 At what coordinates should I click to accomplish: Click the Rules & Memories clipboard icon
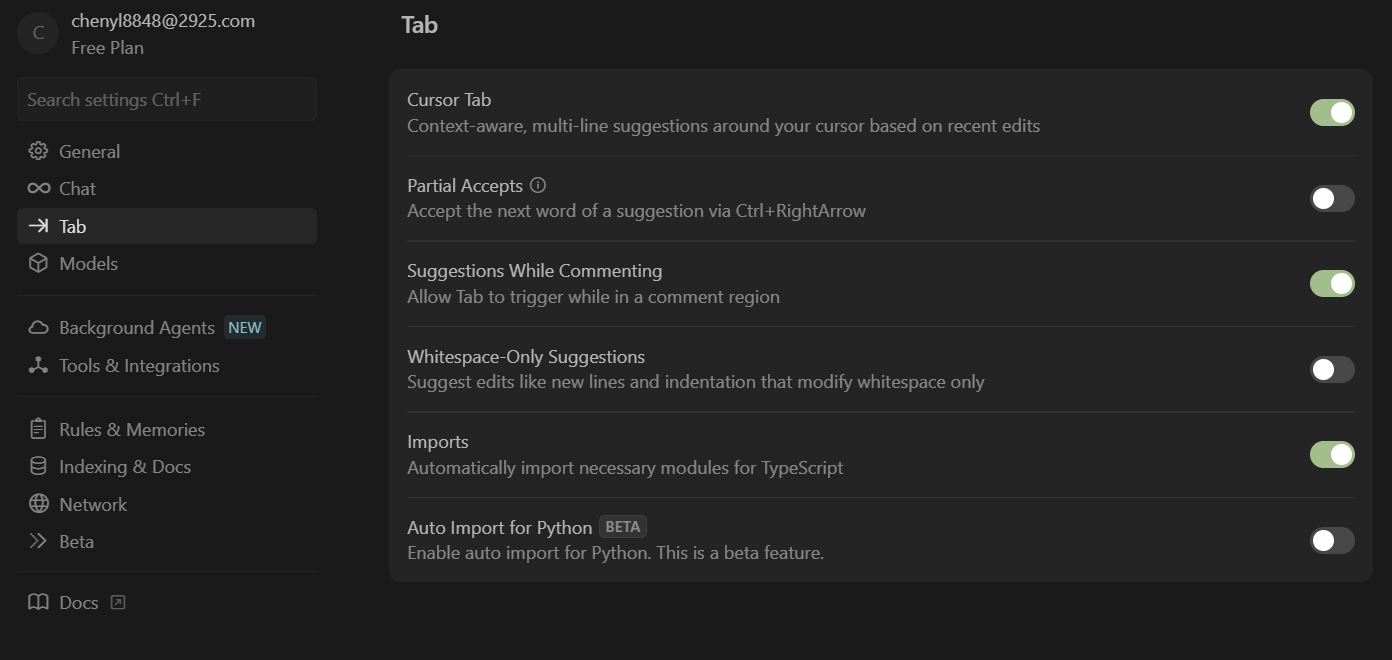click(38, 429)
